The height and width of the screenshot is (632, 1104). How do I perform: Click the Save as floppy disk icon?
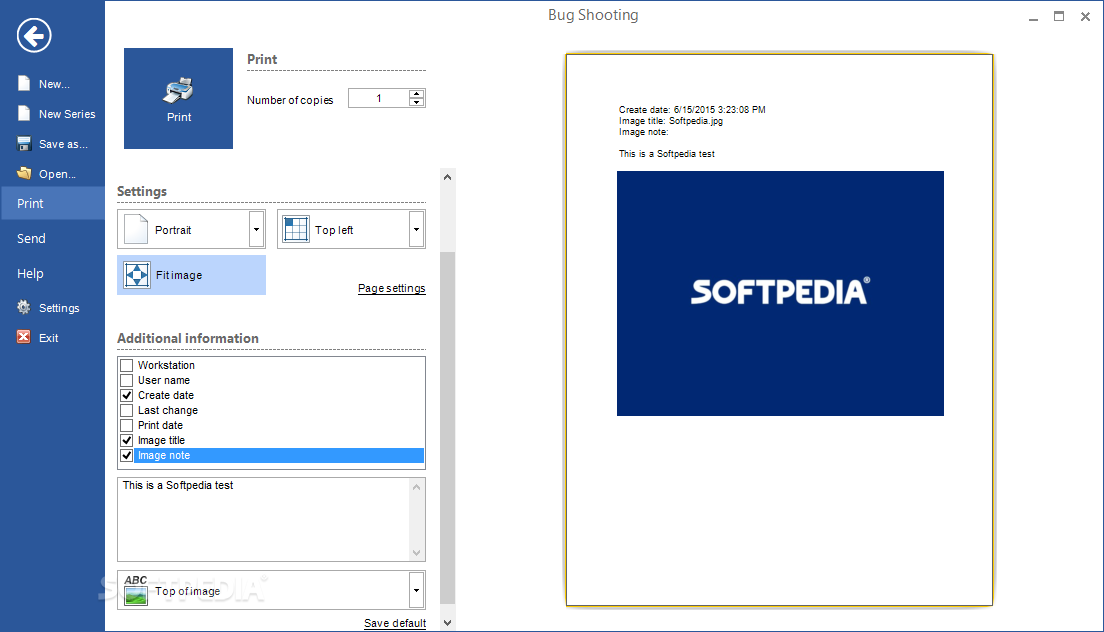(x=24, y=144)
